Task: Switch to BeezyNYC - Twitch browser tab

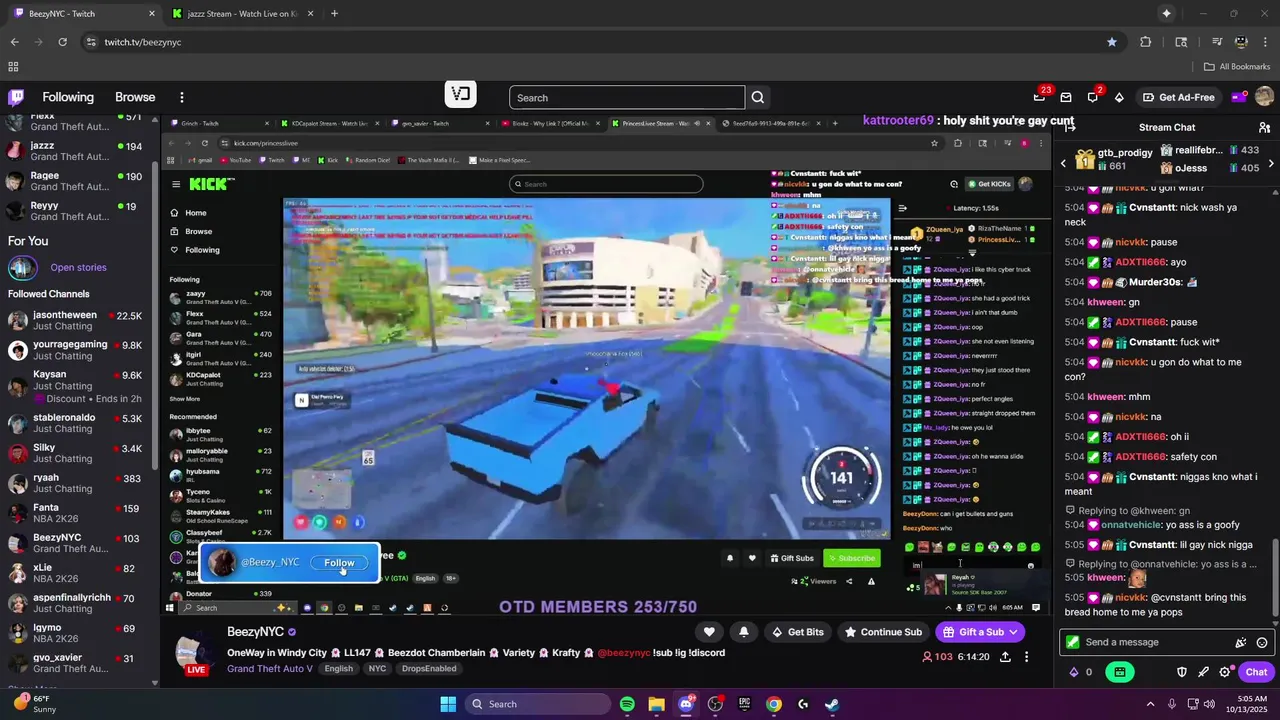Action: pos(84,13)
